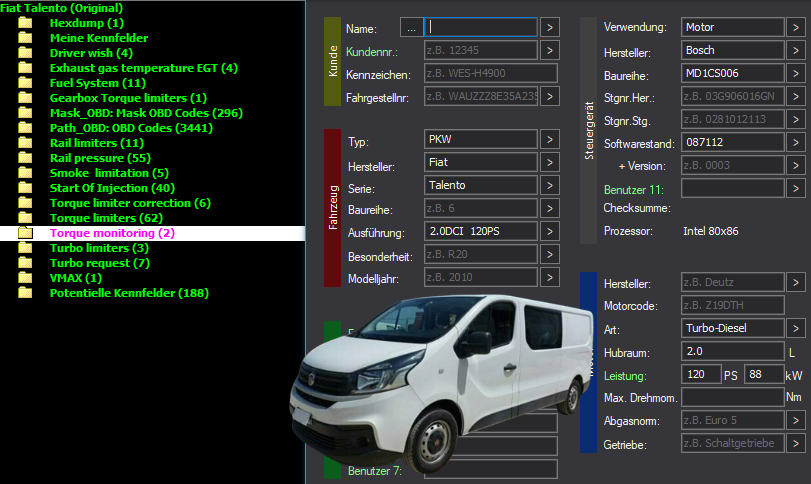Open the Modelljahr dropdown arrow
Viewport: 811px width, 484px height.
(550, 277)
